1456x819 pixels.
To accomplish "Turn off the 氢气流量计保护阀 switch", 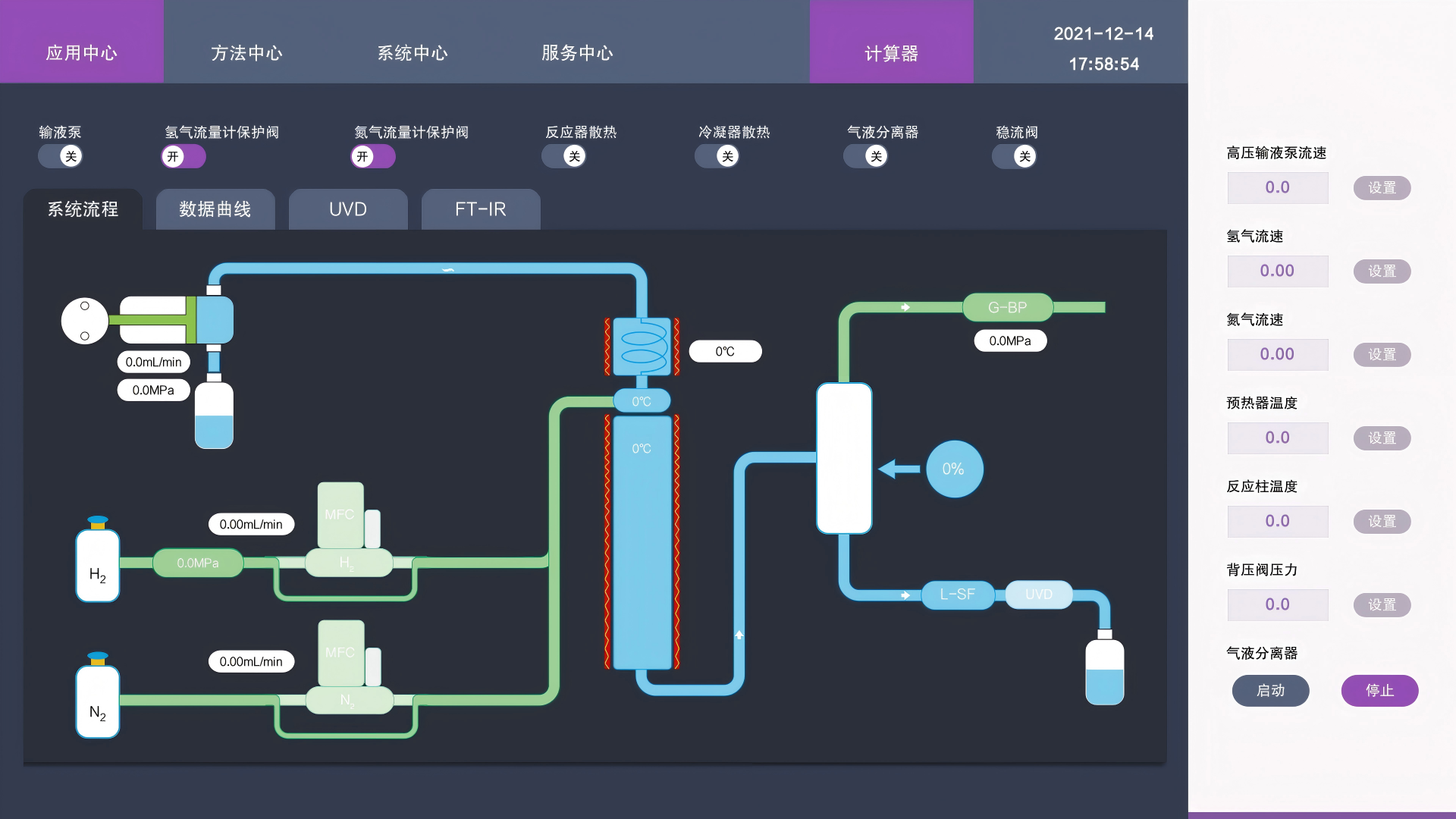I will [x=184, y=156].
